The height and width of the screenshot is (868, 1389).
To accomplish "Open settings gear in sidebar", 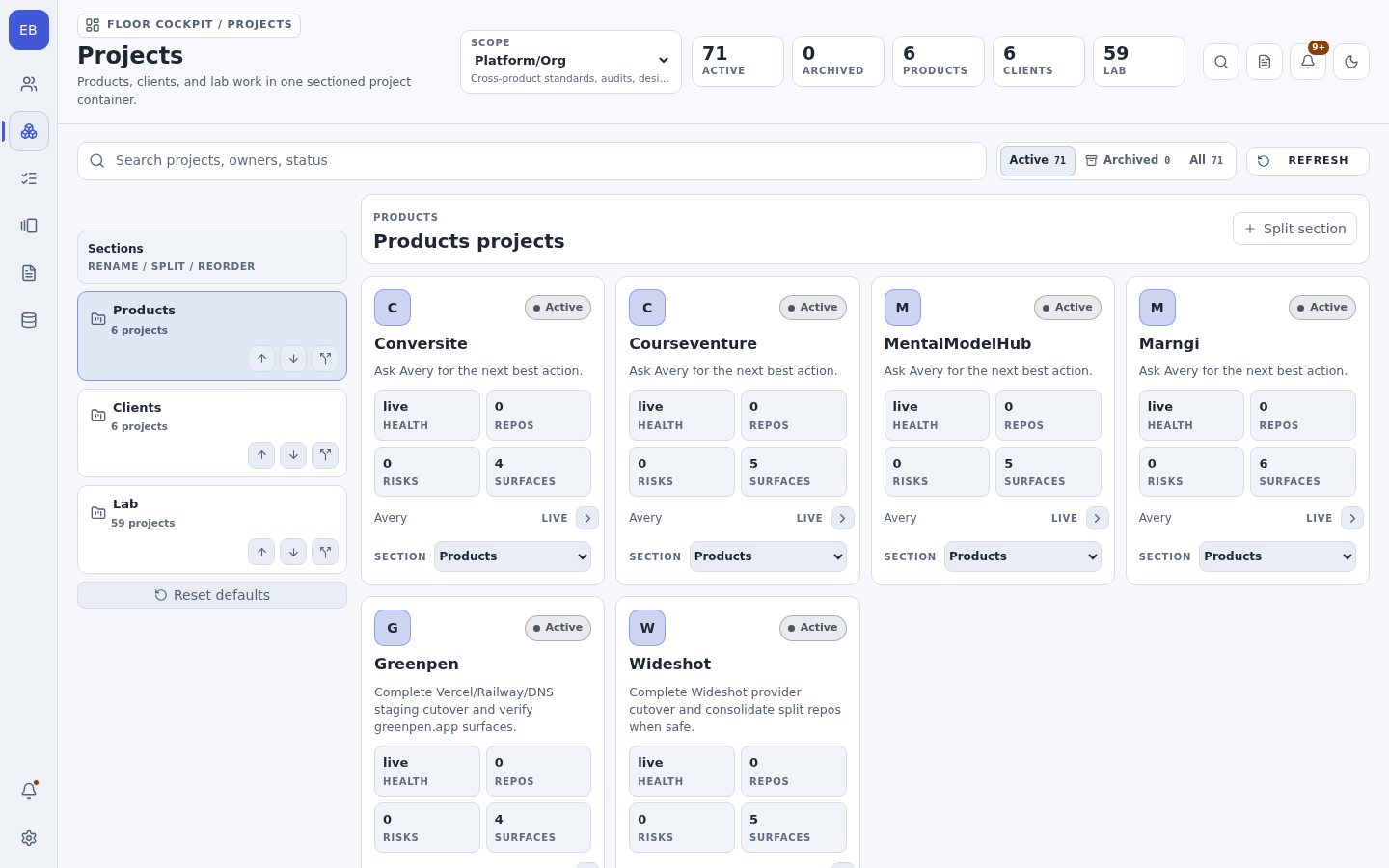I will point(29,838).
